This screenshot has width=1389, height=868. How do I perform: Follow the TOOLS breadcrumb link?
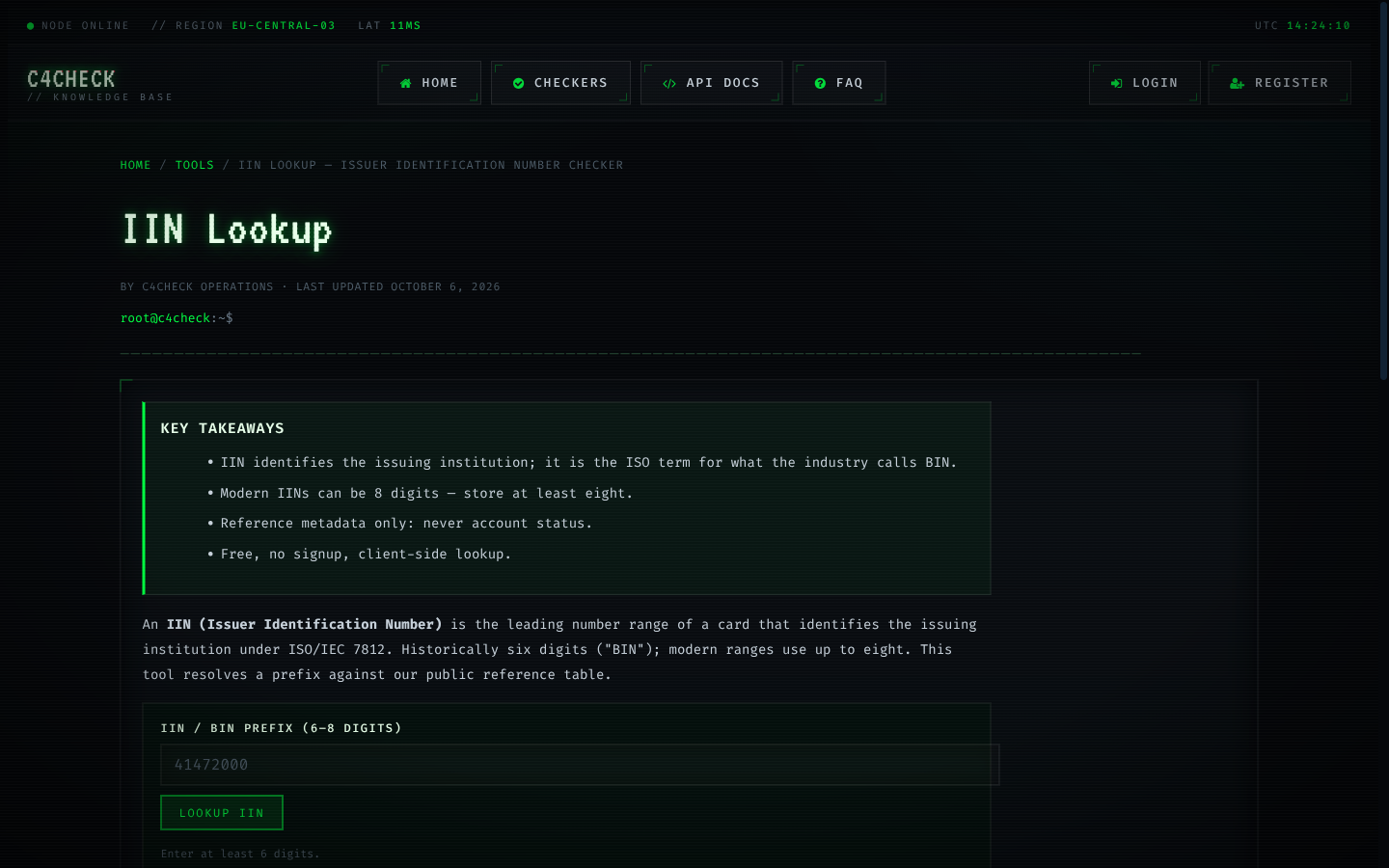[x=195, y=165]
